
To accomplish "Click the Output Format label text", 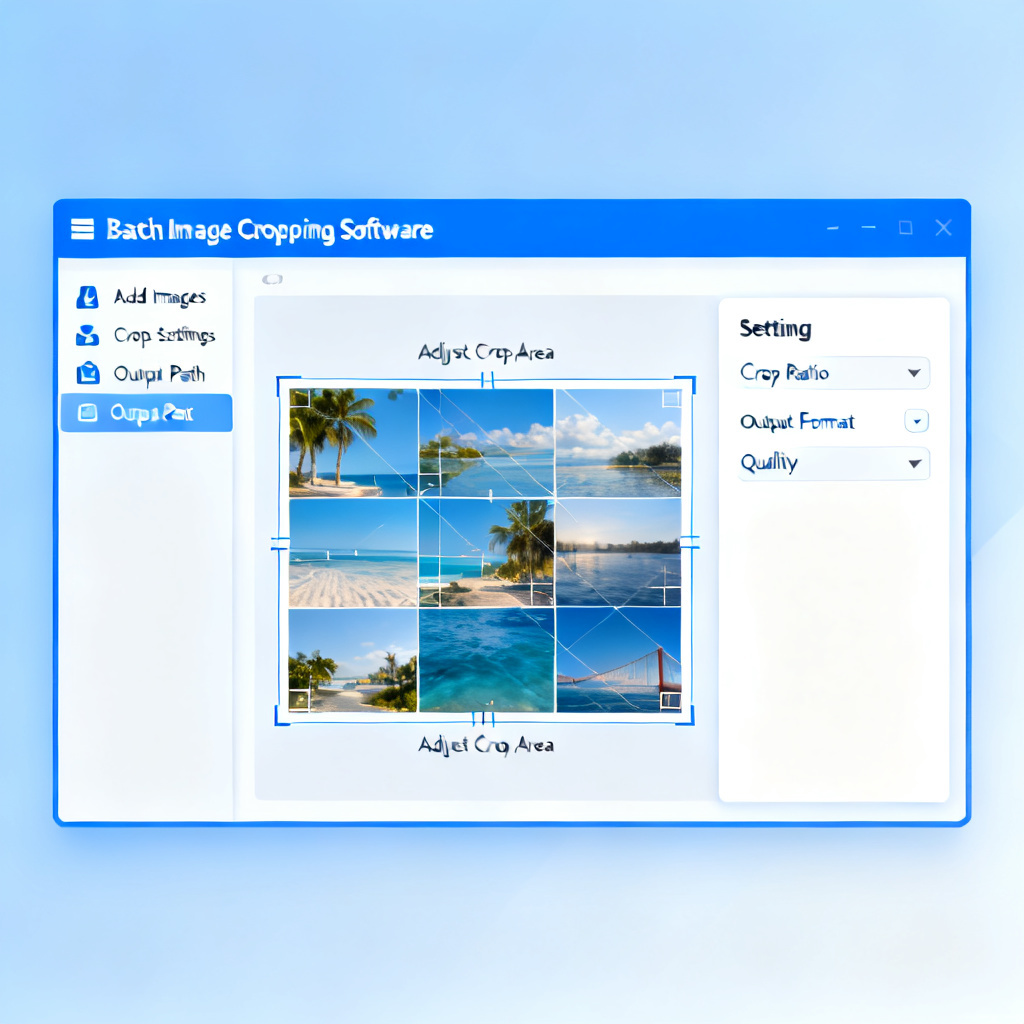I will (797, 422).
